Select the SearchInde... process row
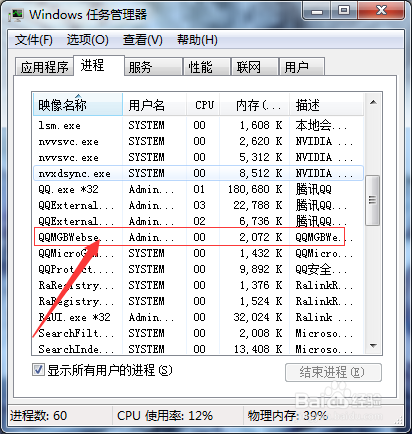 coord(198,349)
